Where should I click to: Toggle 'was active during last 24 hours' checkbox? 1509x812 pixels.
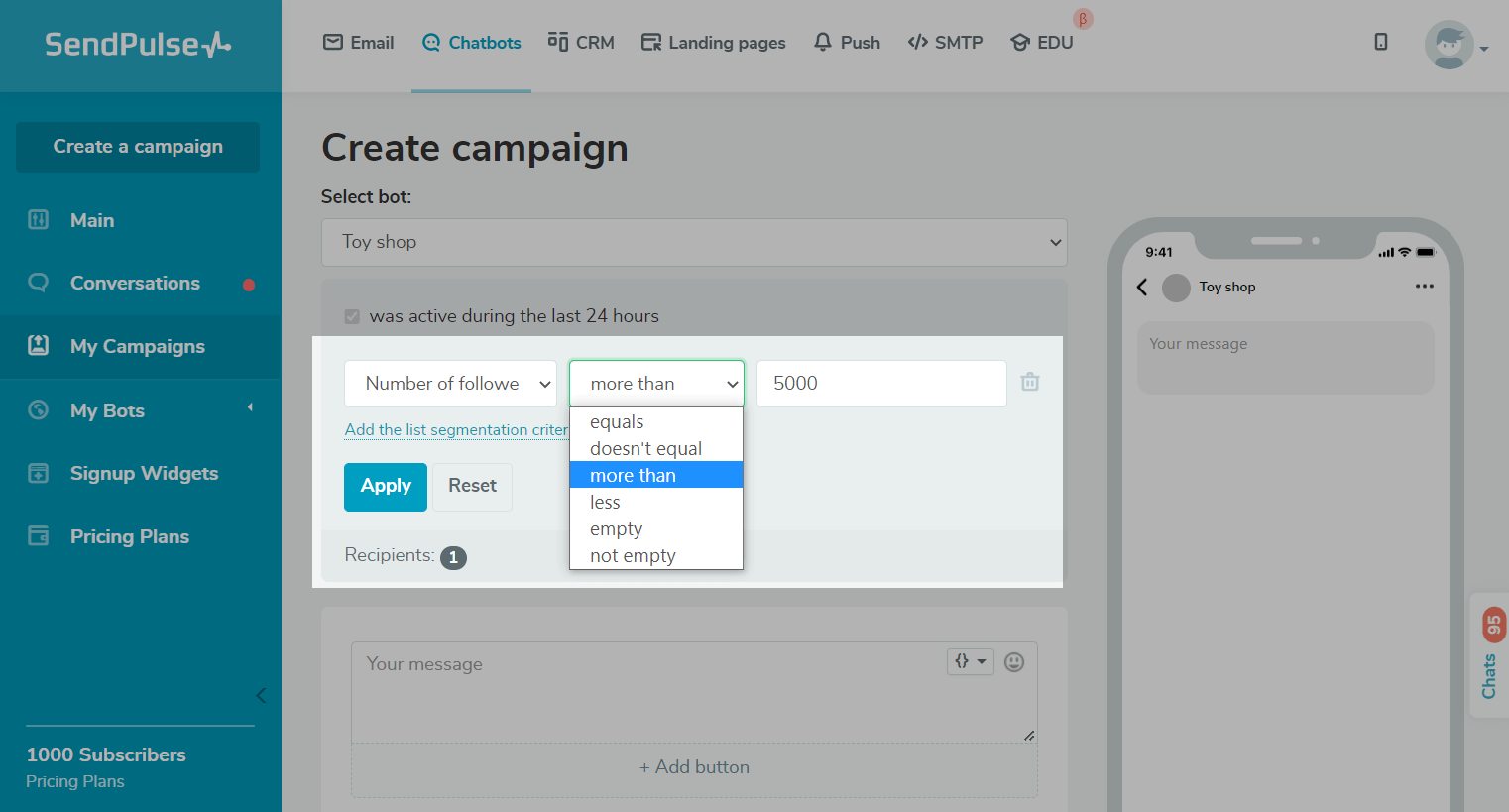352,316
